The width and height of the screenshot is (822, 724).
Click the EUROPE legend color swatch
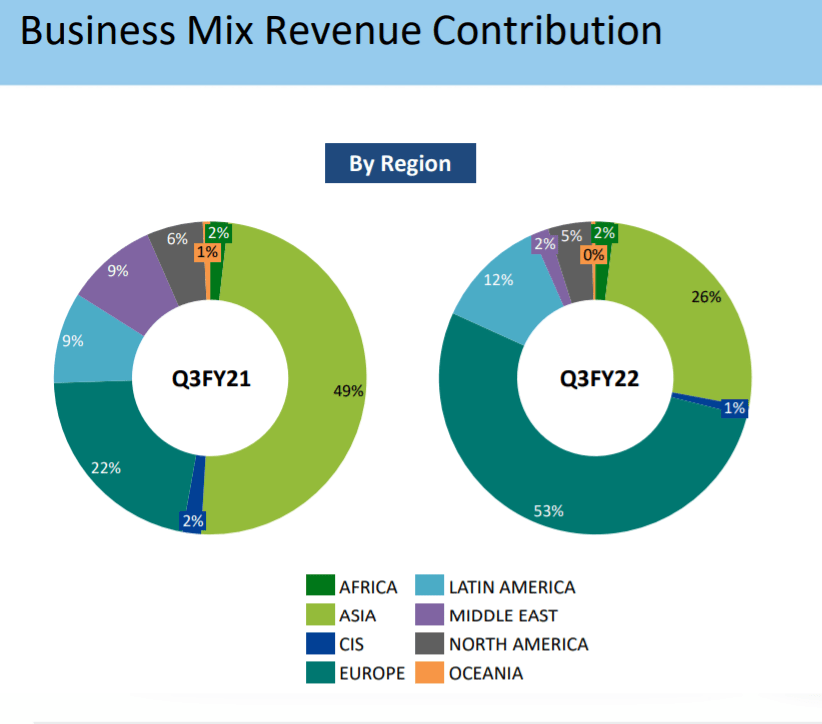click(319, 673)
